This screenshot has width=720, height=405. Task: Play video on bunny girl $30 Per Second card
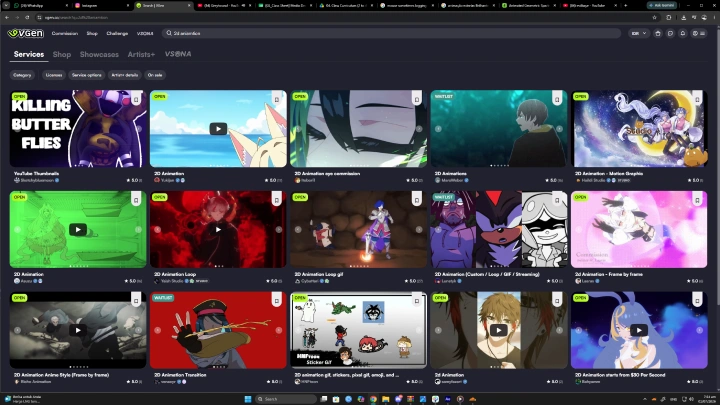(639, 330)
